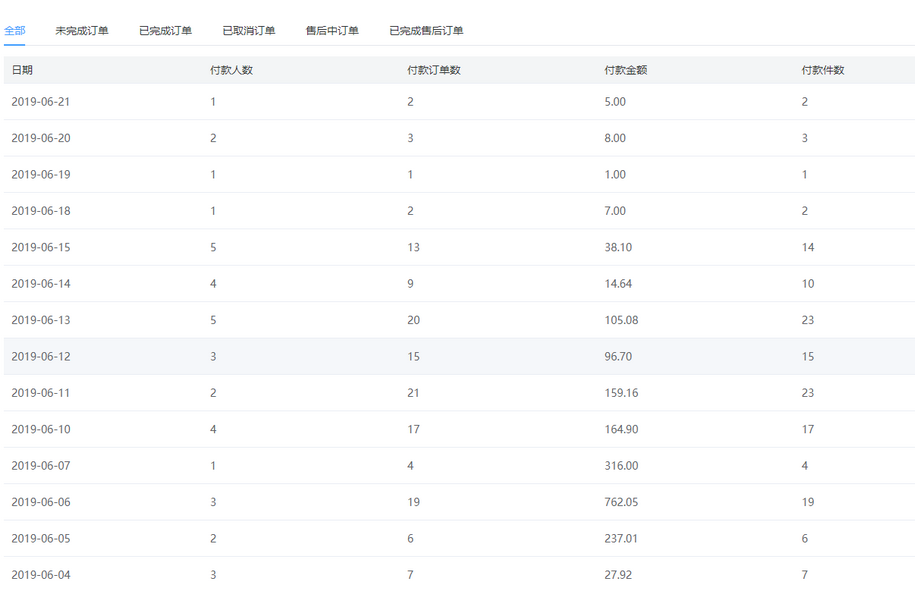This screenshot has height=592, width=915.
Task: Click the 2019-06-04 date cell
Action: point(41,575)
